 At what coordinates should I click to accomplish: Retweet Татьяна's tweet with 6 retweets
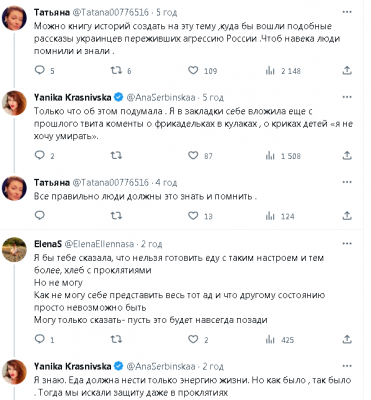[x=116, y=70]
